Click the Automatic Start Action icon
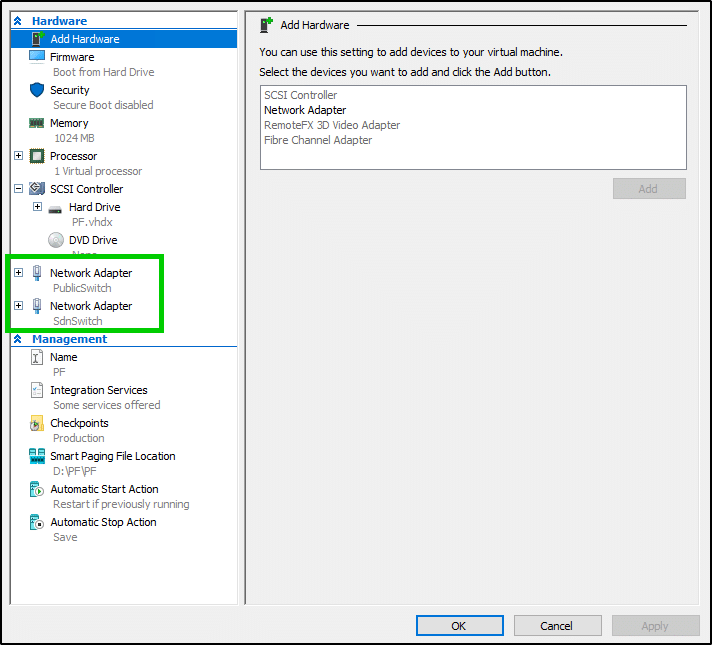 click(x=36, y=490)
